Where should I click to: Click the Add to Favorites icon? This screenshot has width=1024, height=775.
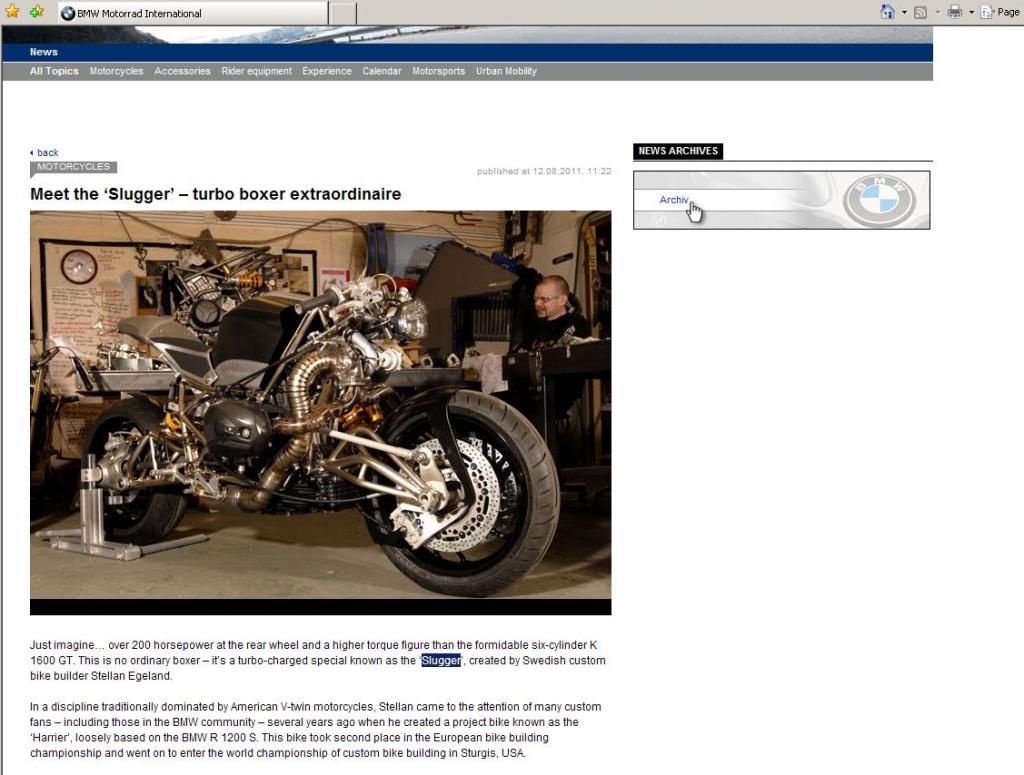(x=37, y=11)
